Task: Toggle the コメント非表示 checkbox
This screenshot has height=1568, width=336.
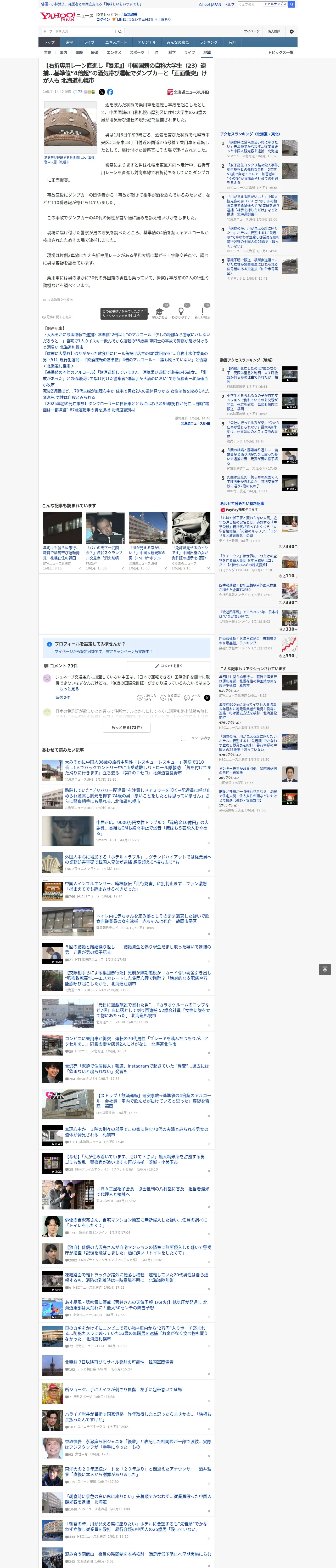Action: tap(183, 738)
